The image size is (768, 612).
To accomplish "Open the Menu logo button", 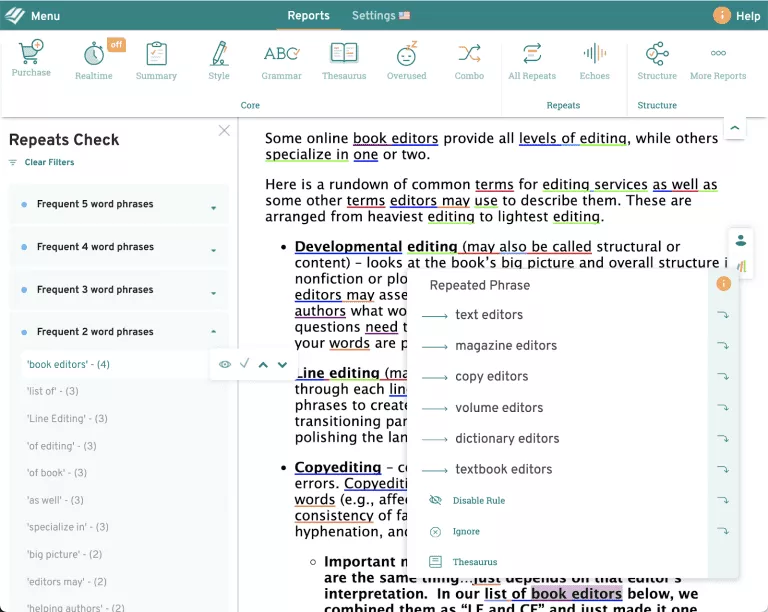I will tap(15, 15).
